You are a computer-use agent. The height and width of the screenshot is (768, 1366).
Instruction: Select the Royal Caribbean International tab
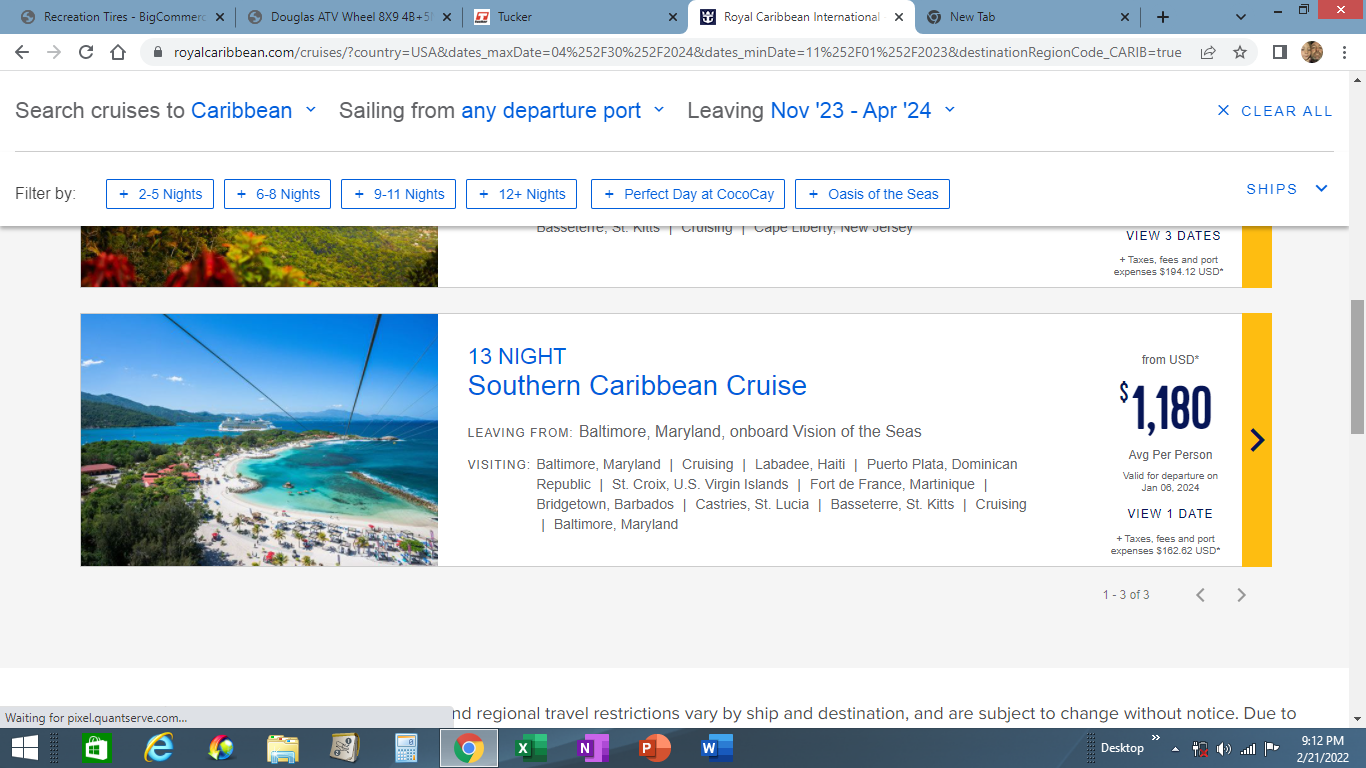[802, 17]
